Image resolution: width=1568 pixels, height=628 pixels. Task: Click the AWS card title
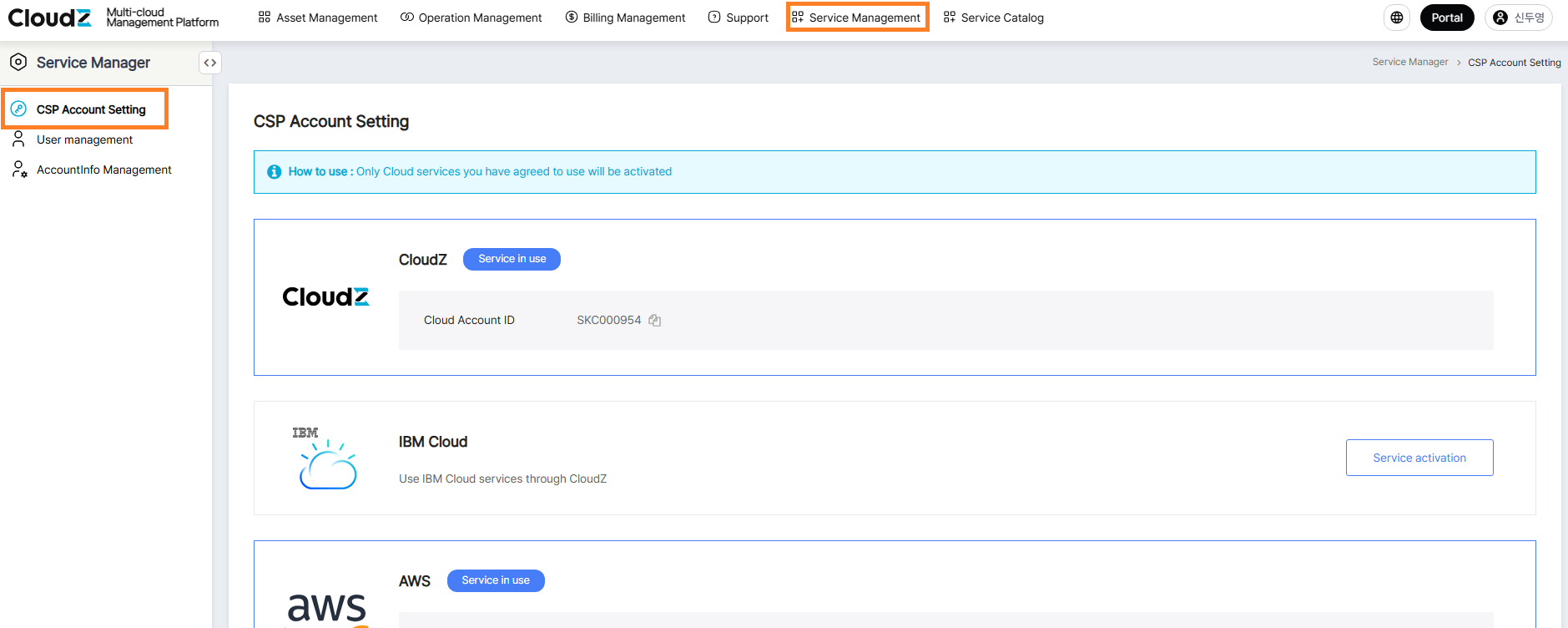(415, 581)
